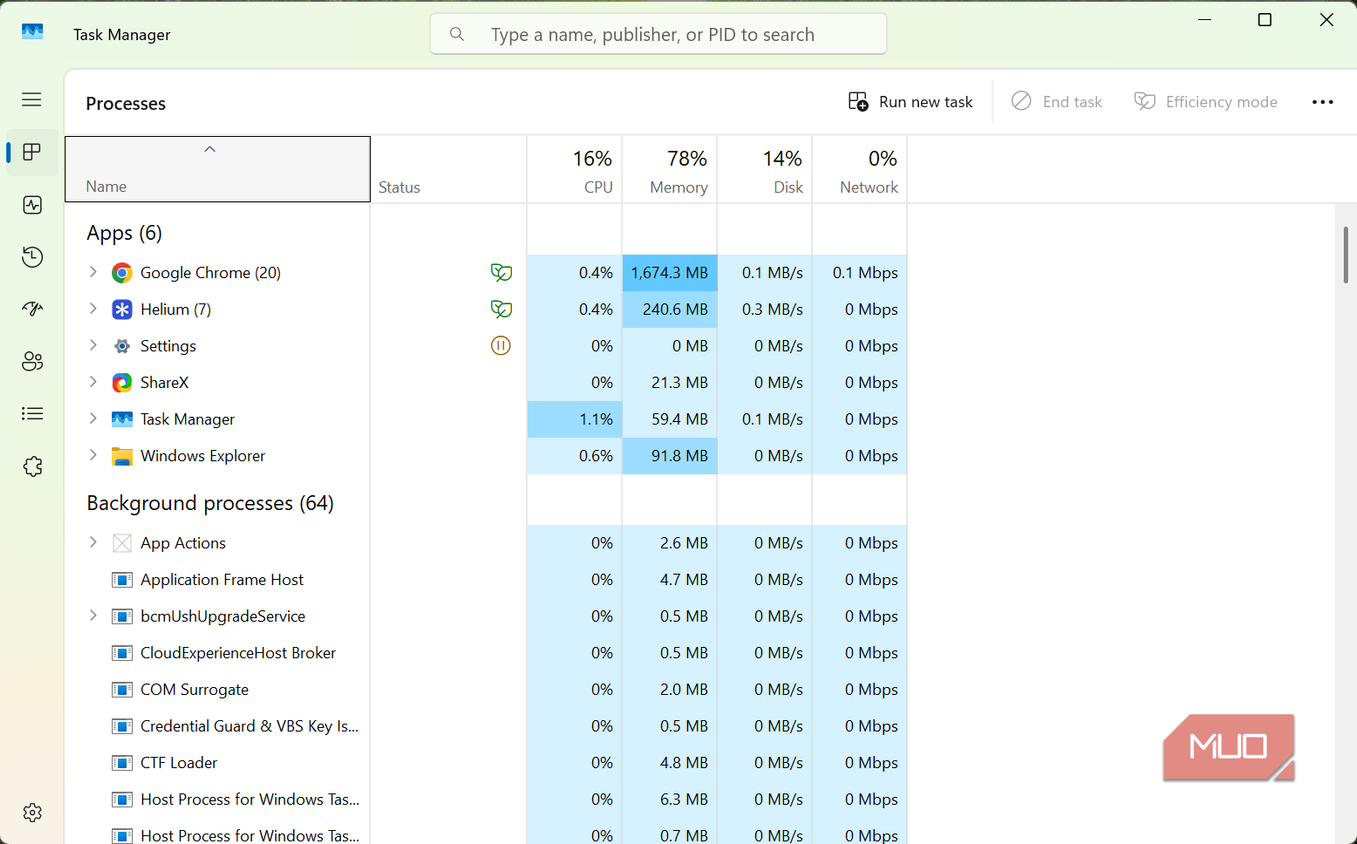Click Windows Explorer memory 91.8 MB
1357x844 pixels.
click(669, 456)
